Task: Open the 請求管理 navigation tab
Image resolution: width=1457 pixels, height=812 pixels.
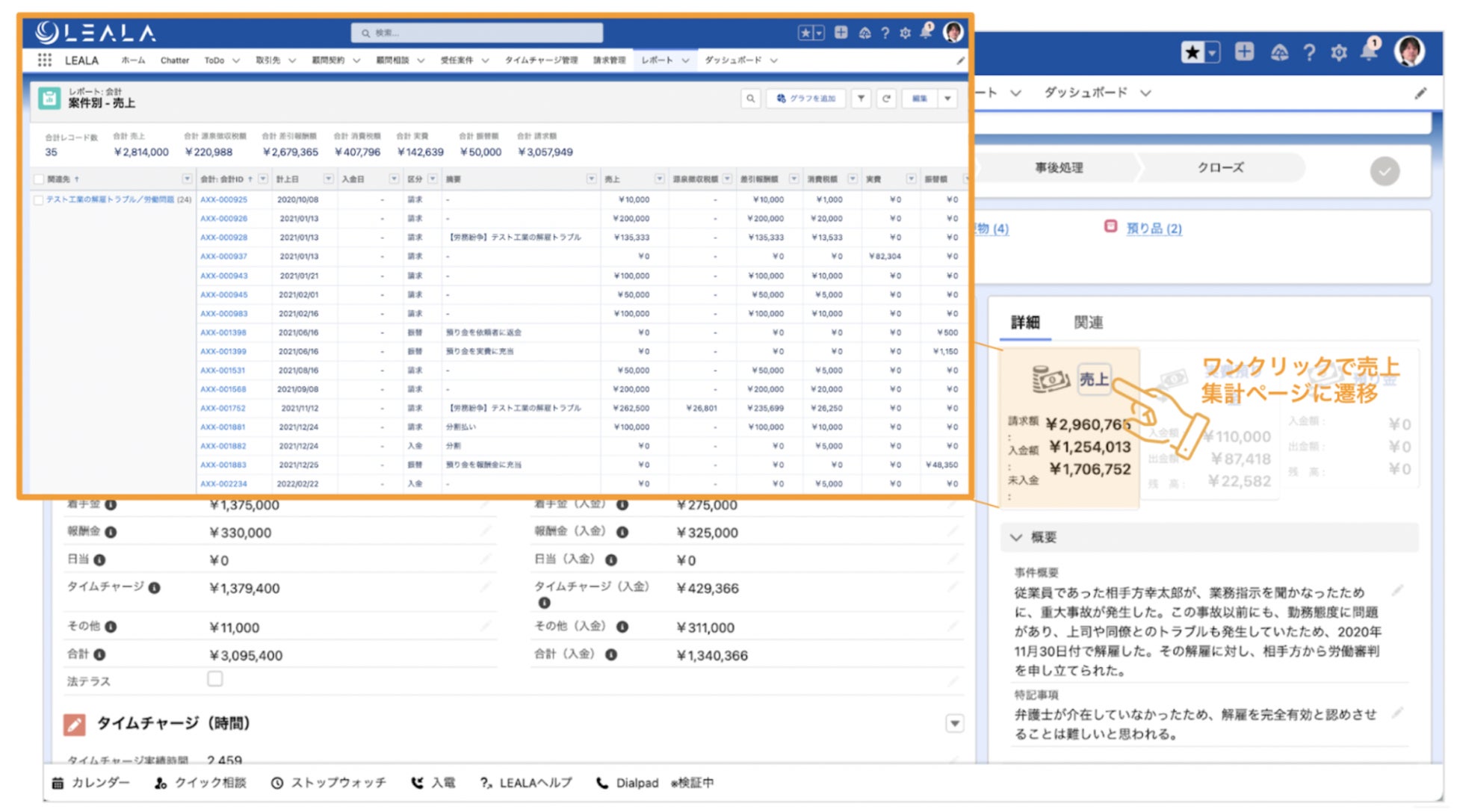Action: tap(609, 60)
